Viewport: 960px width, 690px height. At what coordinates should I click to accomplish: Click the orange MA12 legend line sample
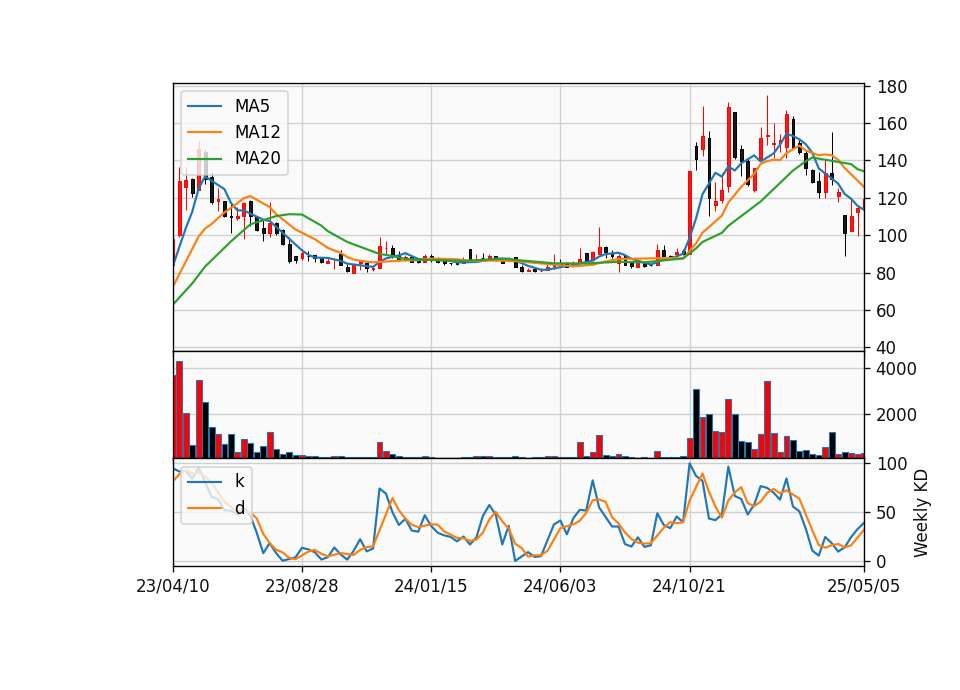point(204,132)
